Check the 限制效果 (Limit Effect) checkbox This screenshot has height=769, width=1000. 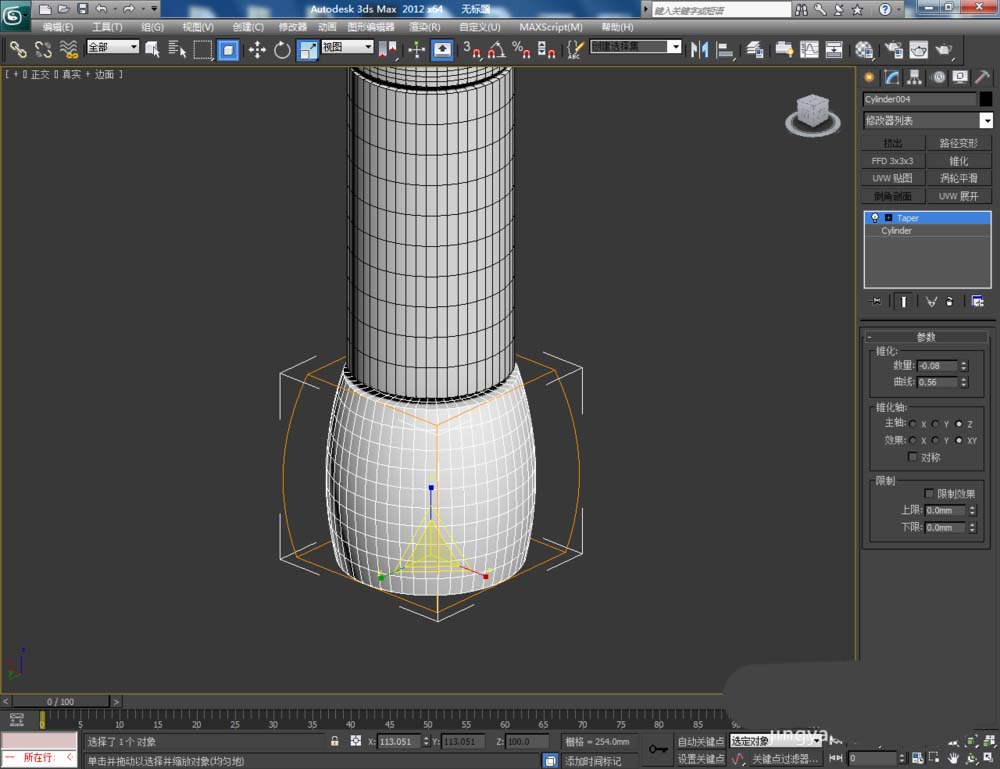tap(929, 494)
